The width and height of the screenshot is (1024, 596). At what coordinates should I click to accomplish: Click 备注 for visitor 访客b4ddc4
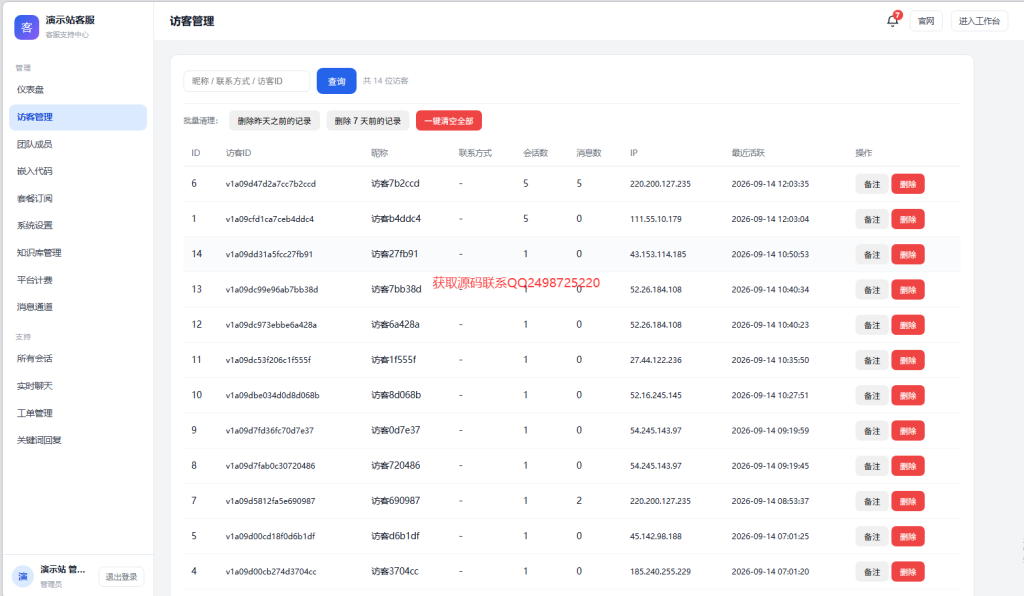(872, 219)
